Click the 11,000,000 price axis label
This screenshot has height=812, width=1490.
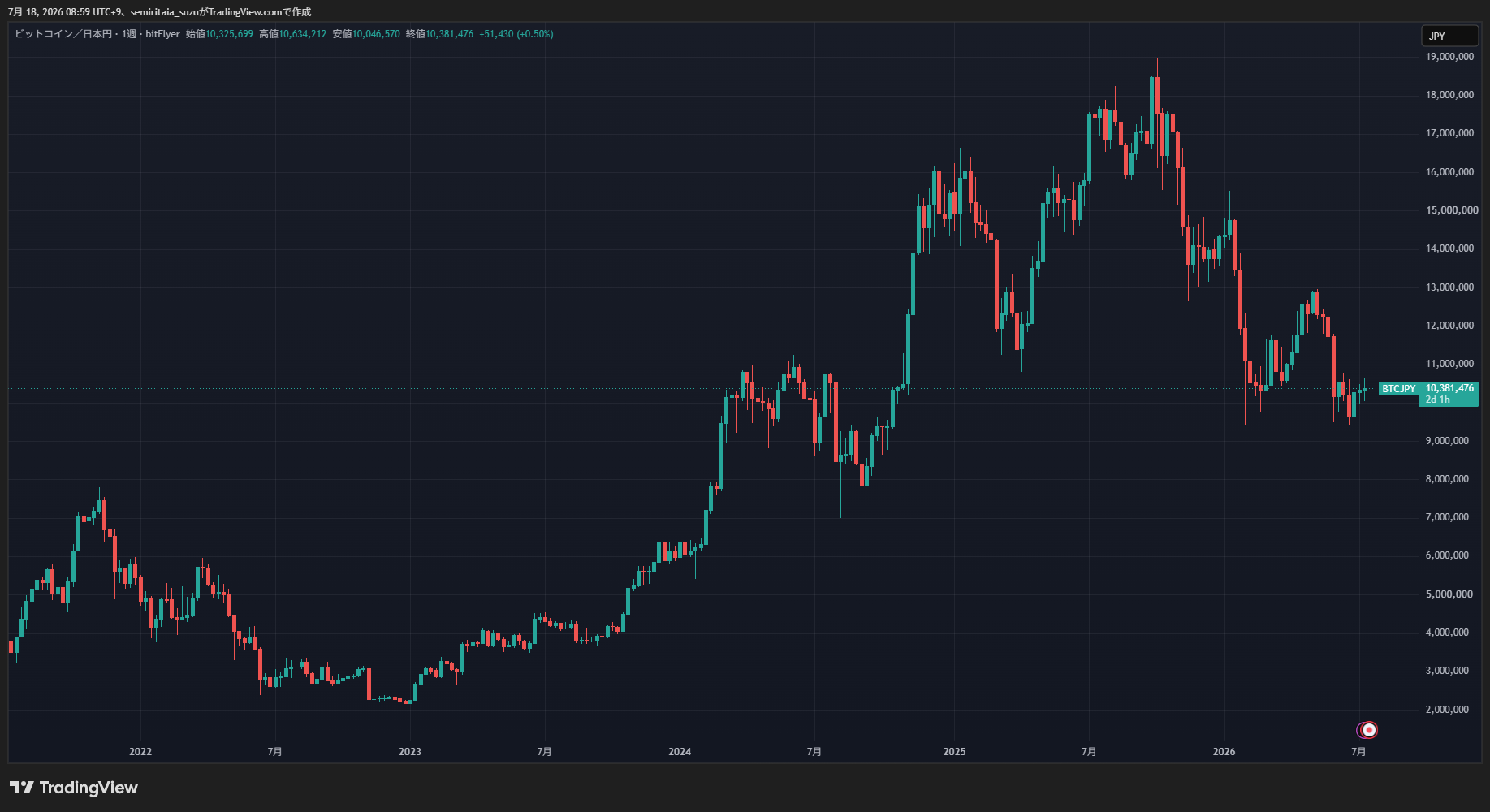tap(1449, 364)
